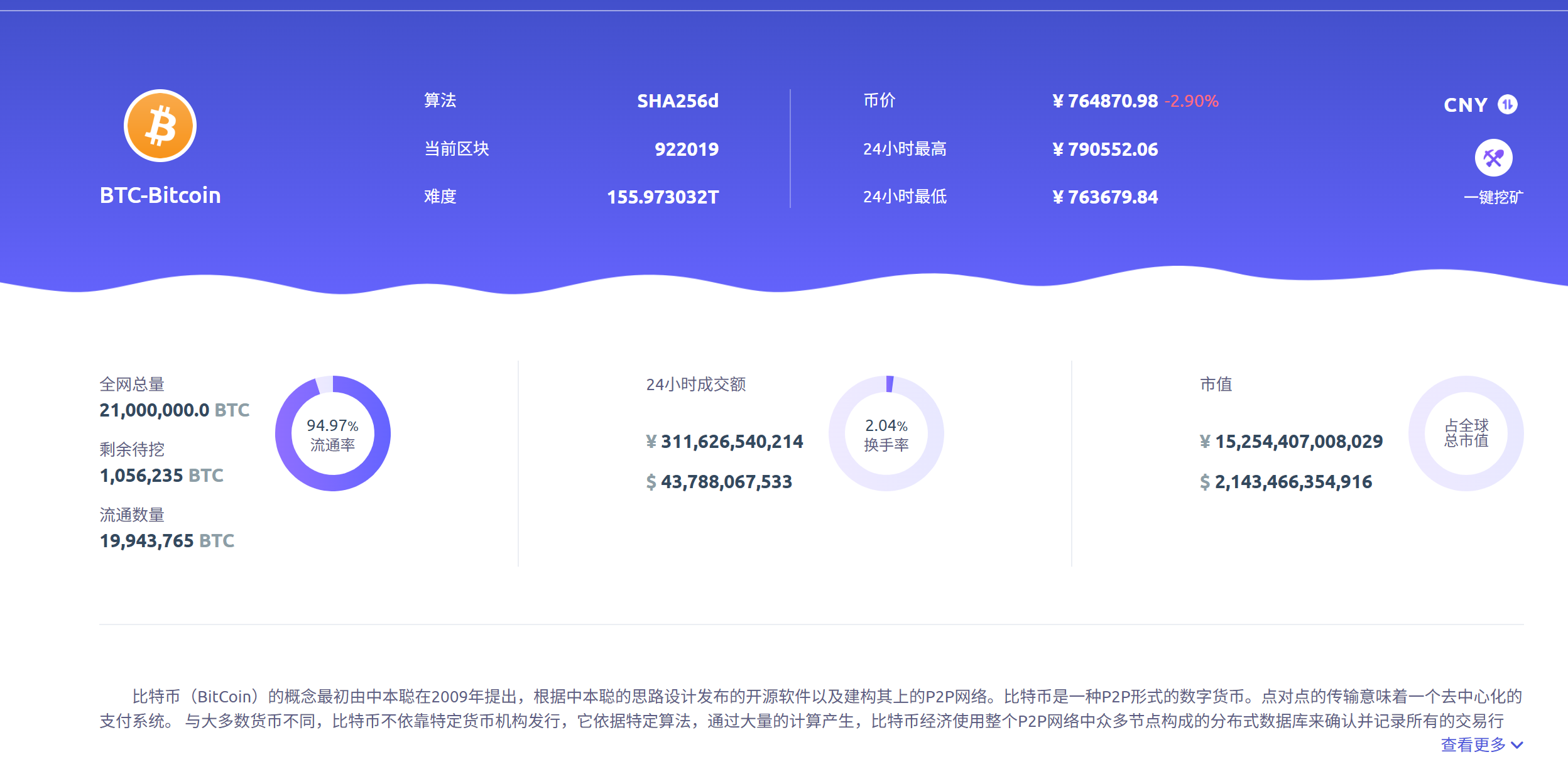Image resolution: width=1568 pixels, height=774 pixels.
Task: Click the BTC-Bitcoin title text
Action: [x=160, y=195]
